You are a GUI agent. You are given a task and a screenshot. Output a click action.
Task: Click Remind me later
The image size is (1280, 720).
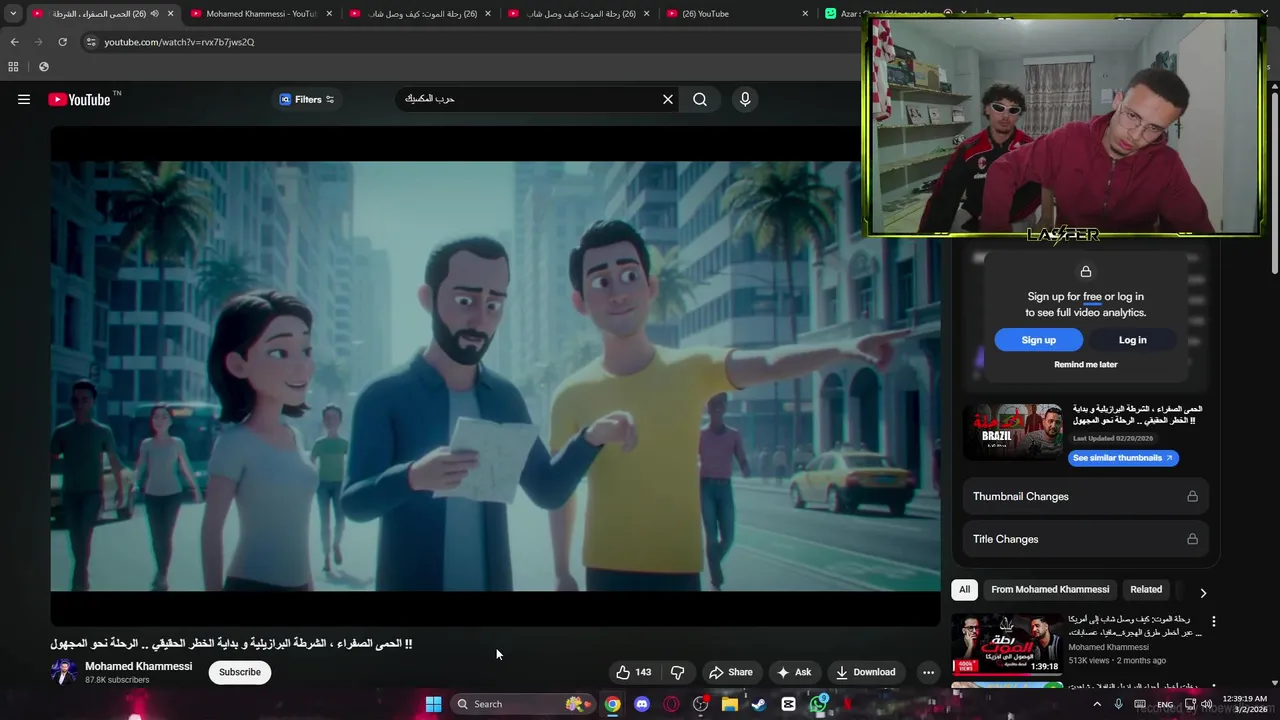[x=1085, y=365]
